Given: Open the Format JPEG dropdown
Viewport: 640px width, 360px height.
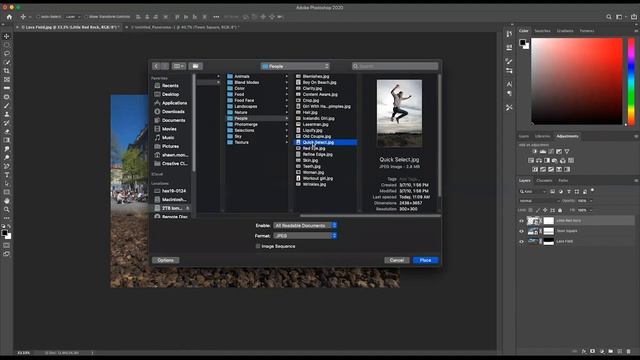Looking at the screenshot, I should pos(305,236).
